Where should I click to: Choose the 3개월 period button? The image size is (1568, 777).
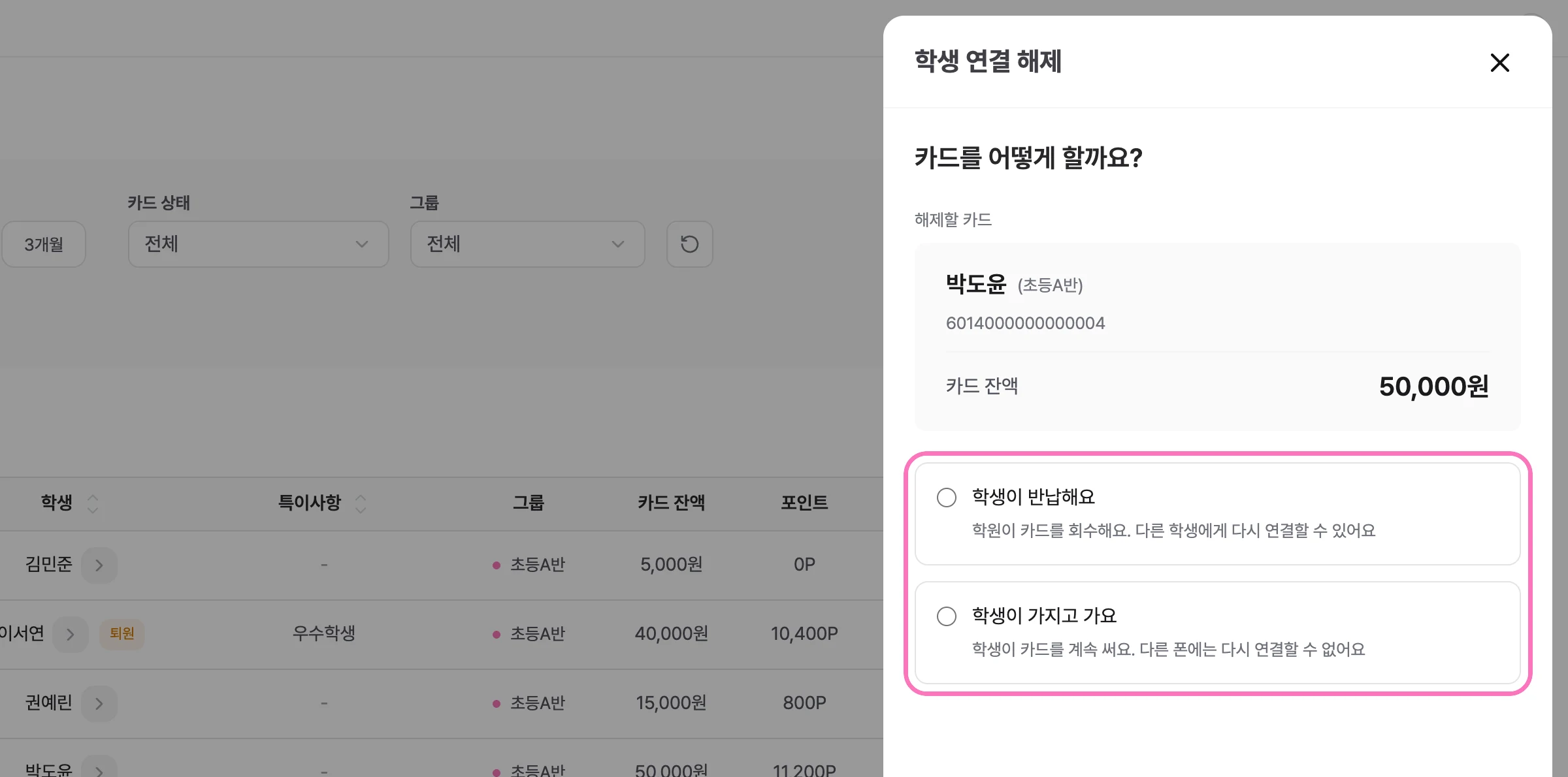(x=44, y=244)
